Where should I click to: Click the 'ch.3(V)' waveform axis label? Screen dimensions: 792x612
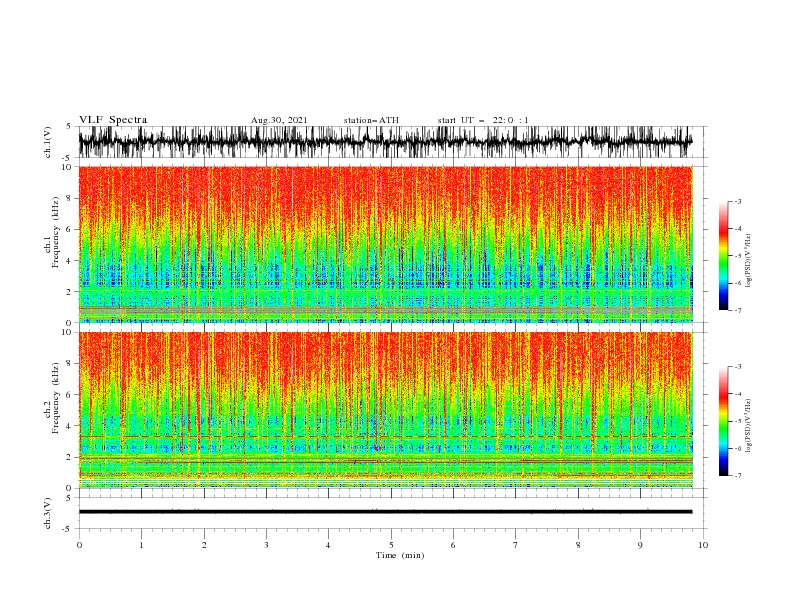pyautogui.click(x=48, y=513)
